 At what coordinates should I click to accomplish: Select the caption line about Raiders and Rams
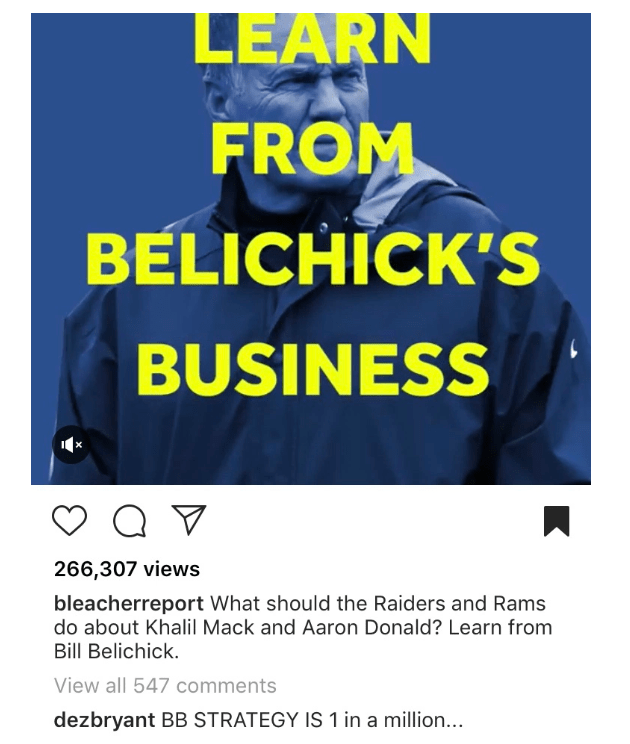[x=300, y=604]
